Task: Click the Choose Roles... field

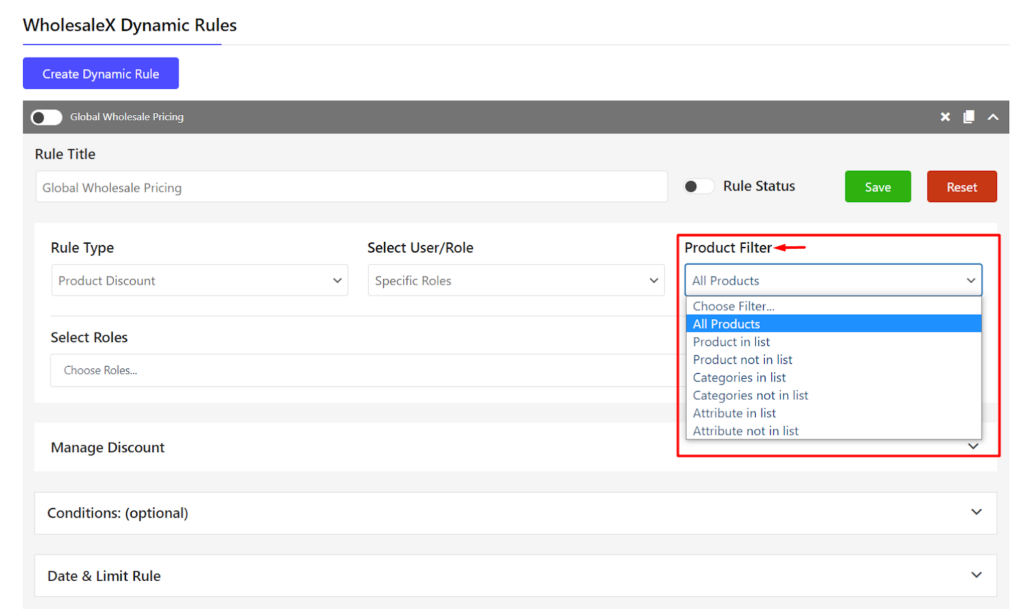Action: pos(366,370)
